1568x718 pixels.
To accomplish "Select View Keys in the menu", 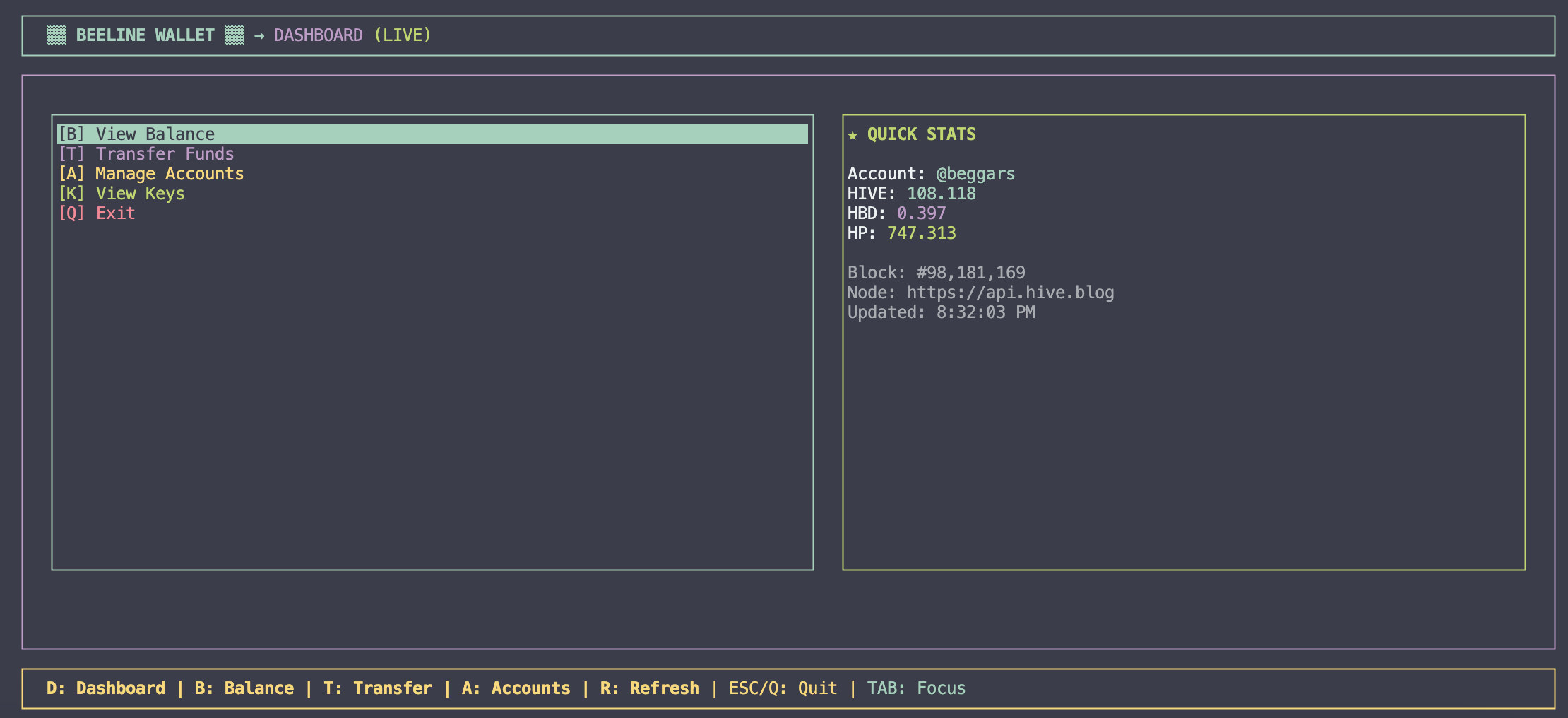I will (x=121, y=194).
